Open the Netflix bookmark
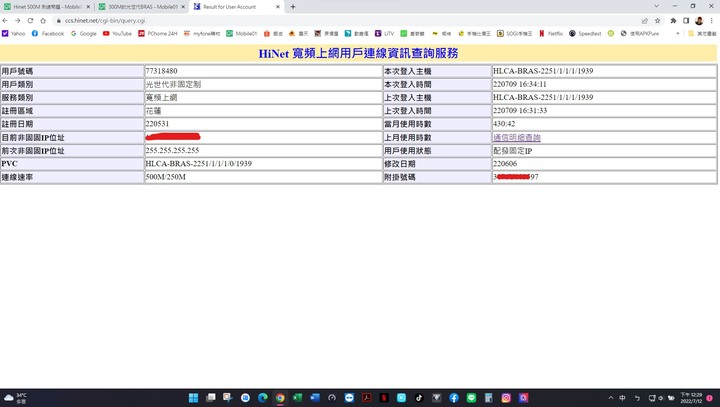The width and height of the screenshot is (720, 407). coord(551,34)
